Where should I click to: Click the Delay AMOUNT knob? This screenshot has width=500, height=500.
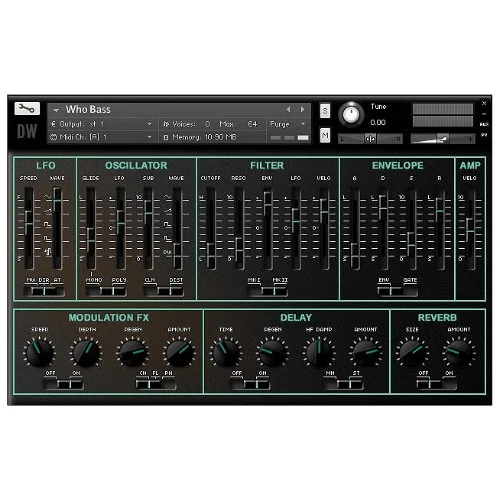click(x=366, y=352)
